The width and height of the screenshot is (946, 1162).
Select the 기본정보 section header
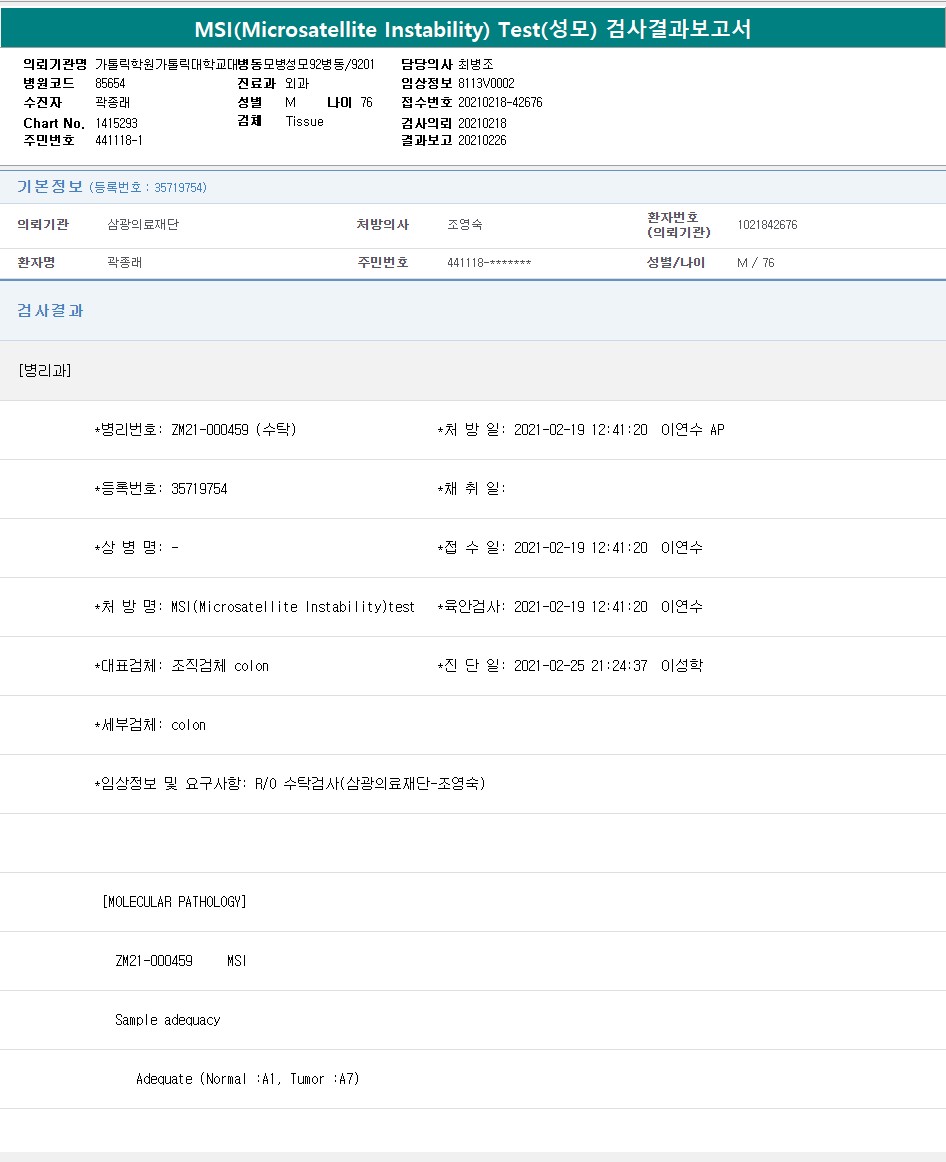[x=50, y=187]
